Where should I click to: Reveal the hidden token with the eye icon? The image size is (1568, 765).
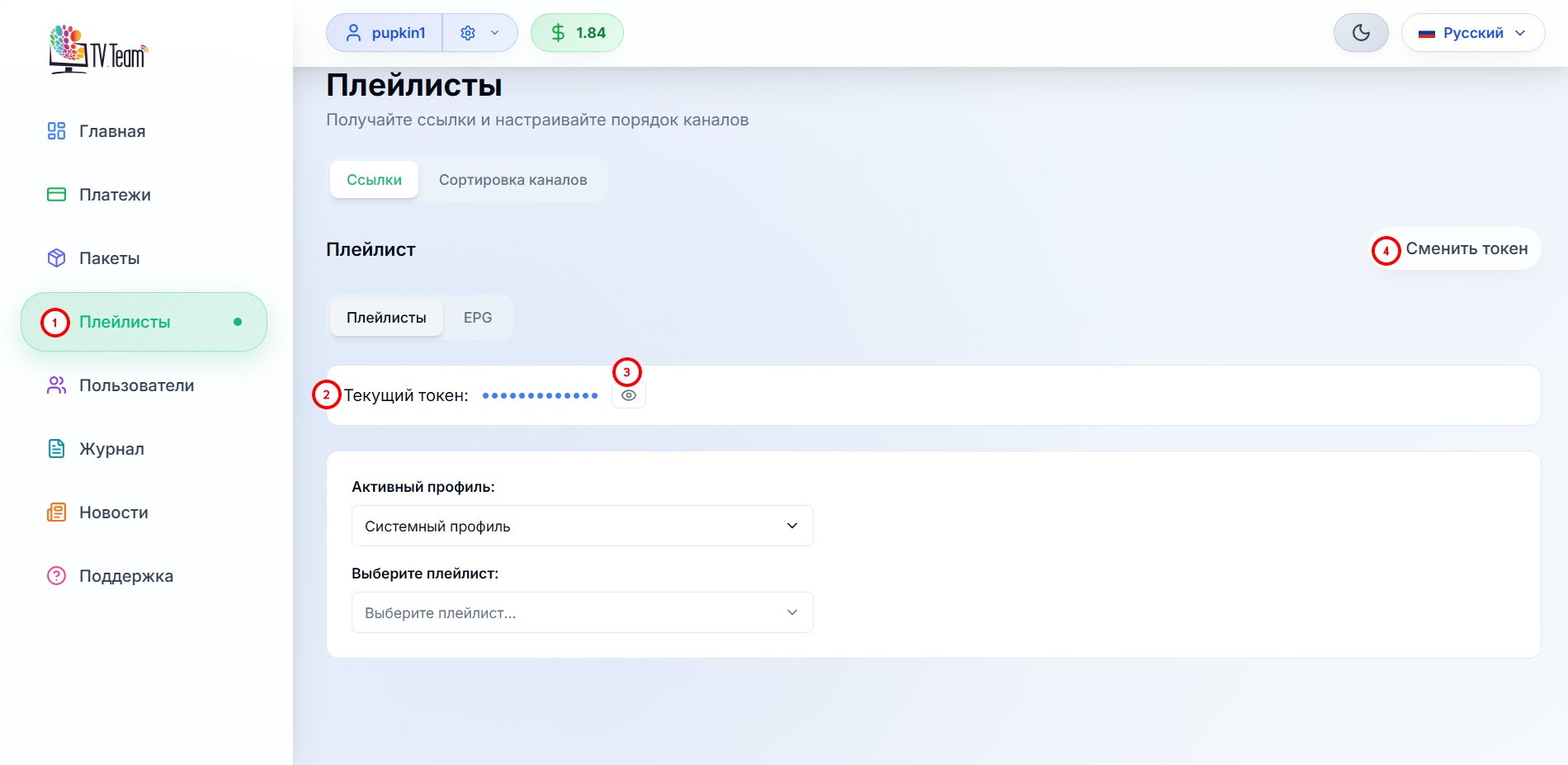click(x=628, y=394)
